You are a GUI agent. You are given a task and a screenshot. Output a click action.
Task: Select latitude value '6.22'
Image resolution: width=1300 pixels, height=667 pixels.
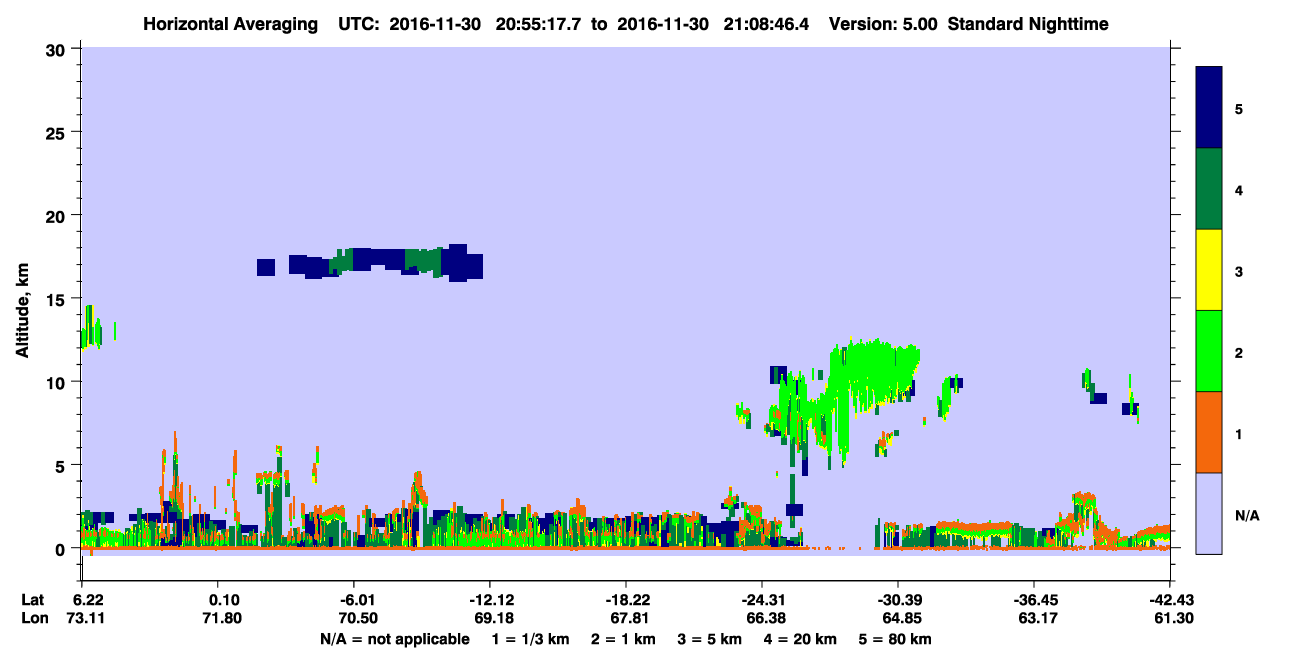(88, 600)
